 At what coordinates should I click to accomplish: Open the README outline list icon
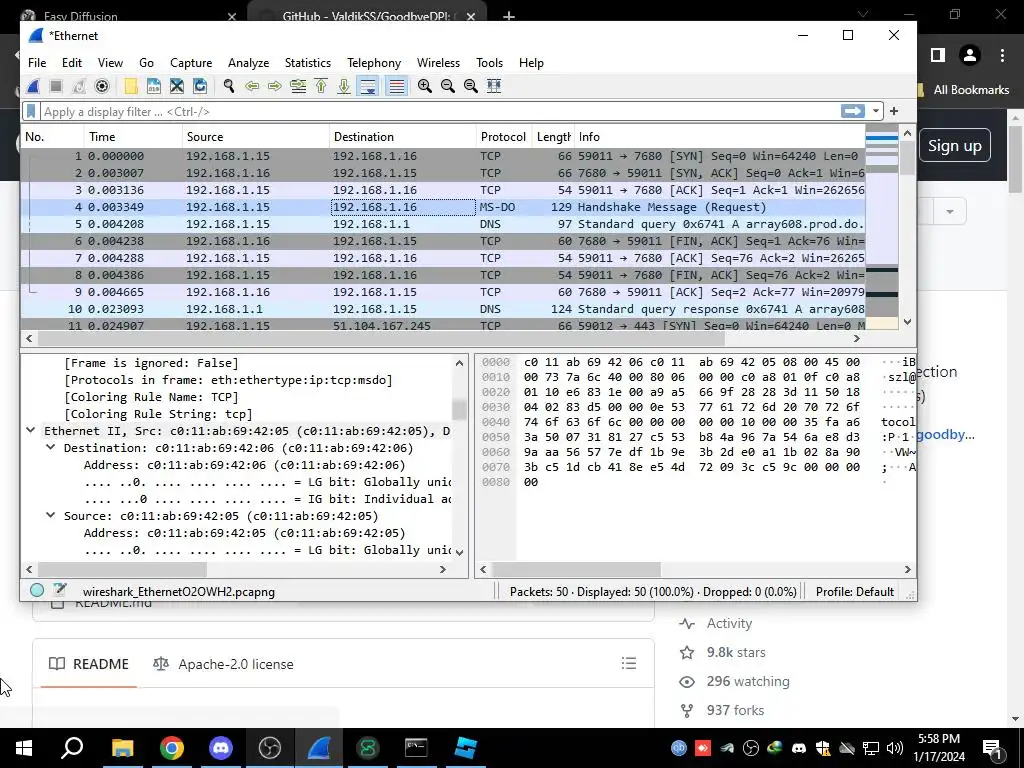[x=629, y=664]
